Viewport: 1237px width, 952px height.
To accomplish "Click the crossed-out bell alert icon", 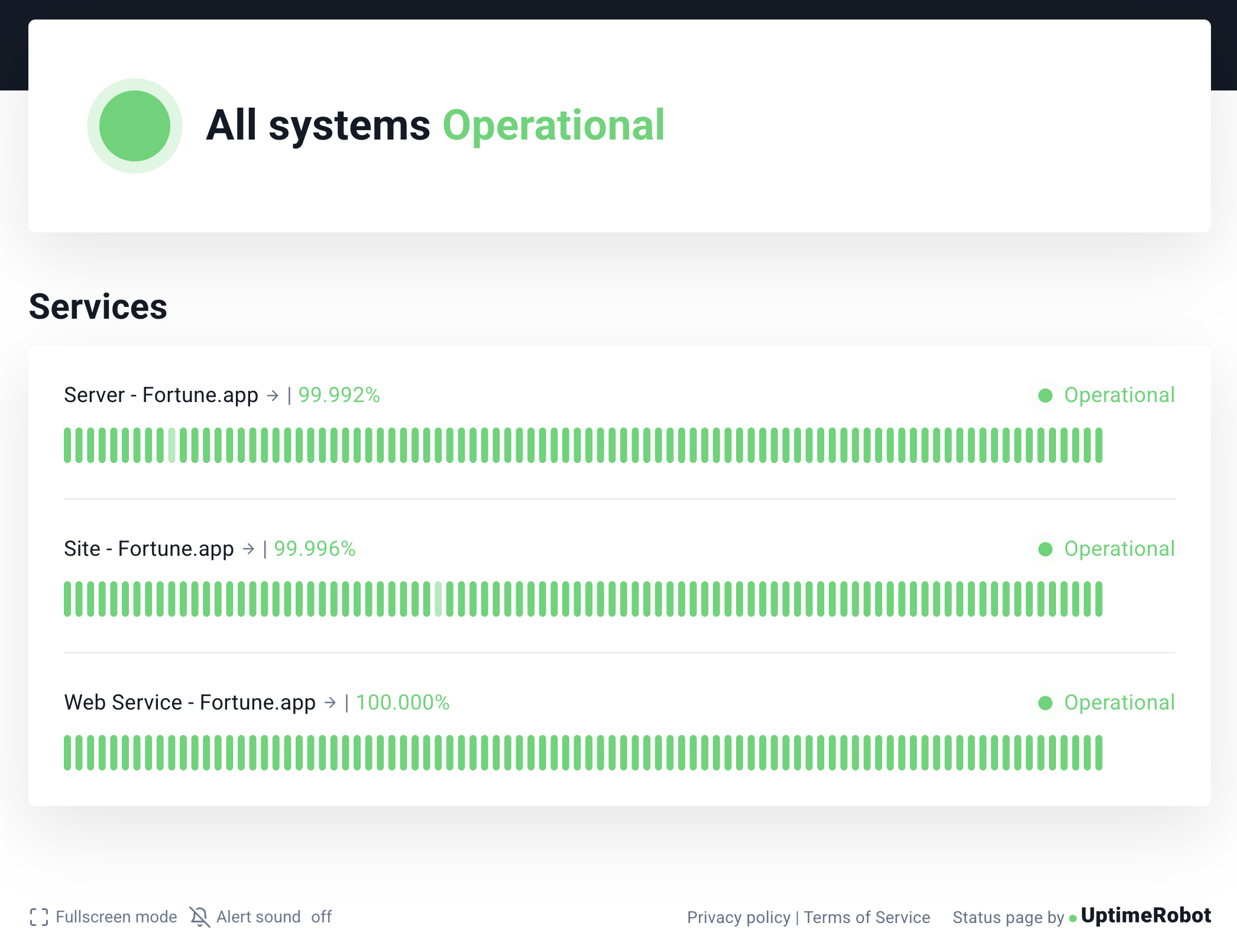I will click(x=200, y=917).
